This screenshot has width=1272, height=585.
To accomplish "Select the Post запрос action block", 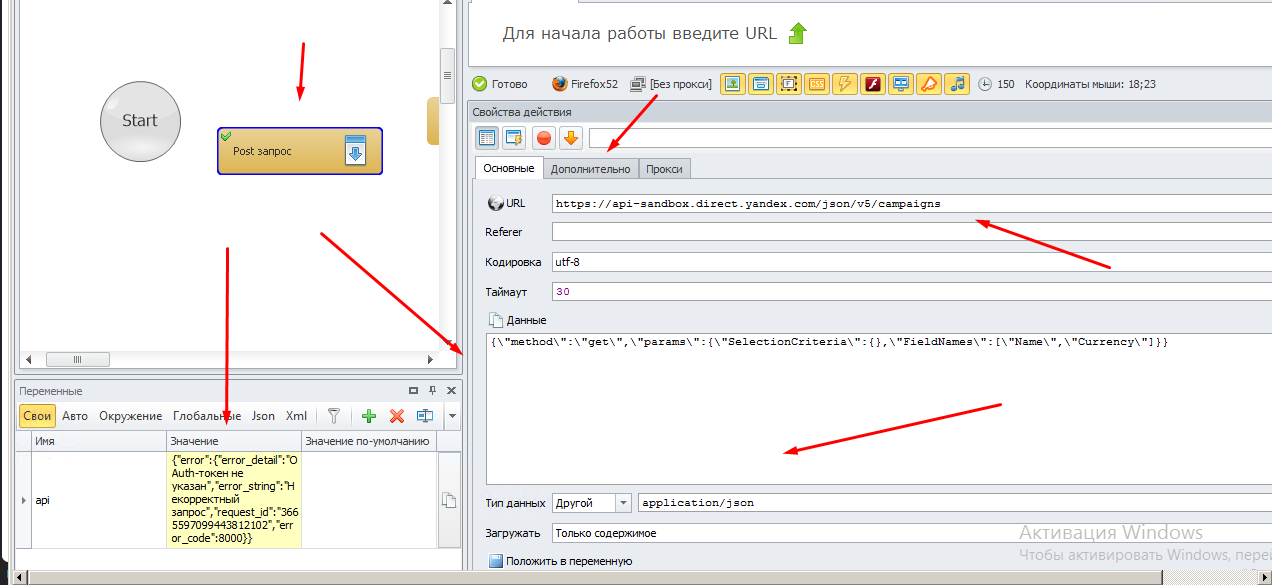I will pyautogui.click(x=299, y=151).
